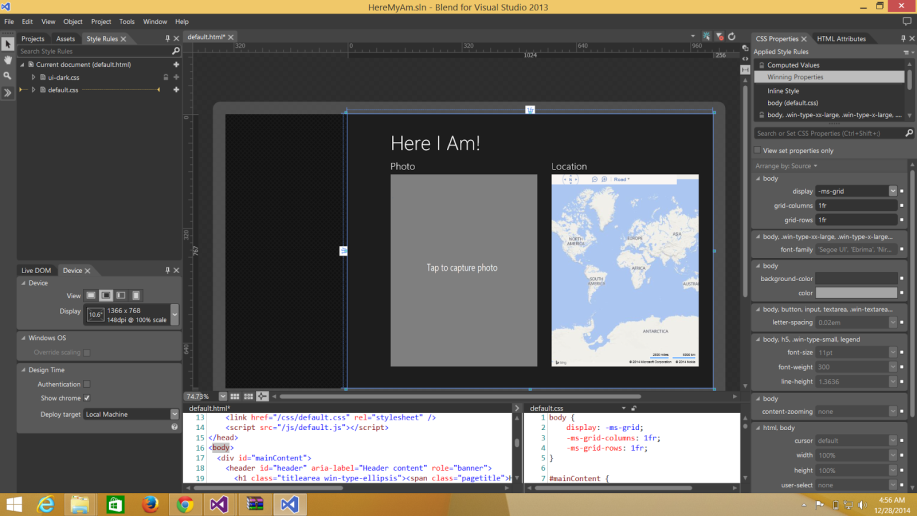Click the help icon in Device panel
The width and height of the screenshot is (917, 516).
175,427
